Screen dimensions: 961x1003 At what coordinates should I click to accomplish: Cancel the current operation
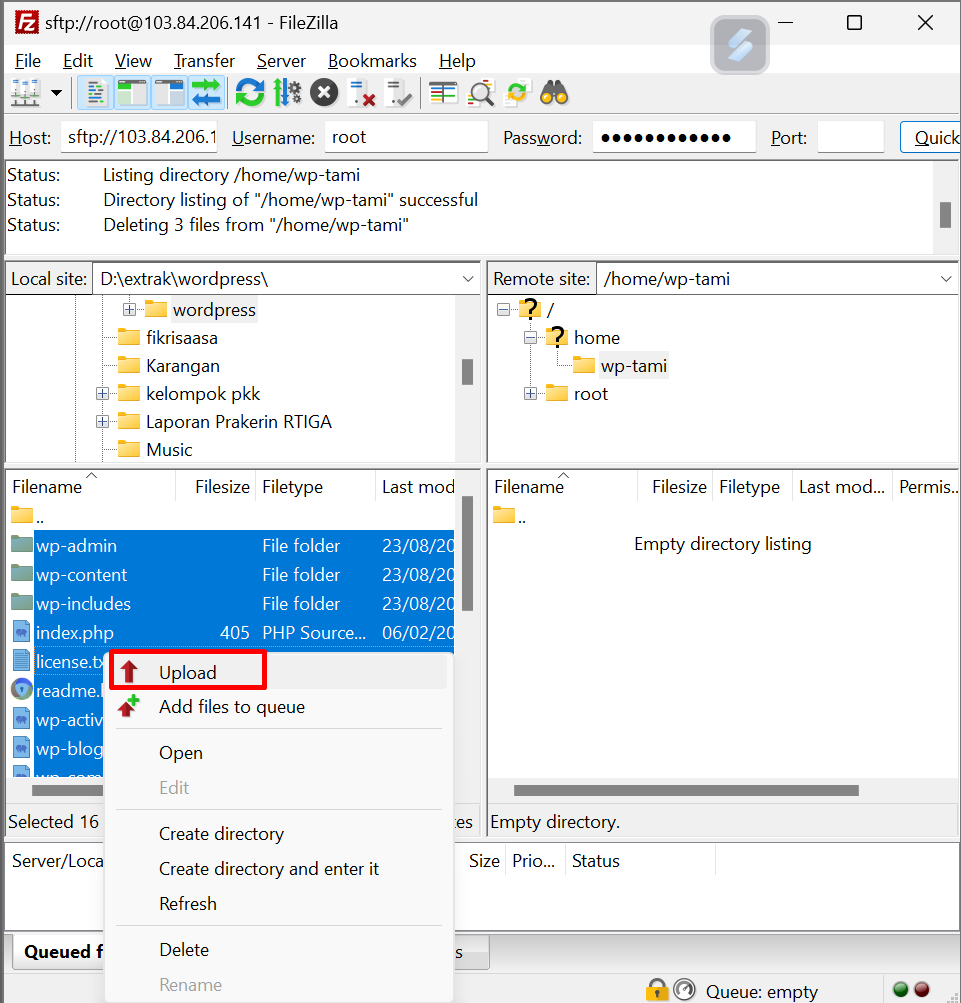pos(324,93)
